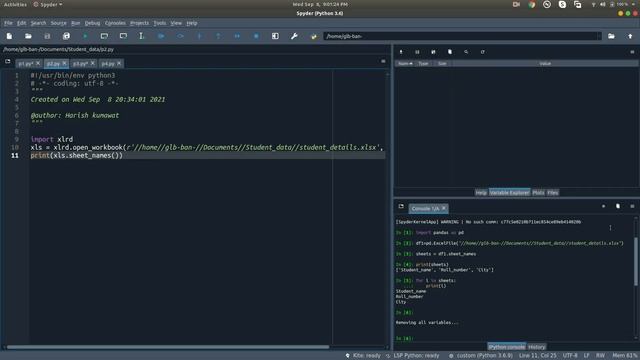Open the working directory path combo box
This screenshot has width=640, height=360.
462,36
